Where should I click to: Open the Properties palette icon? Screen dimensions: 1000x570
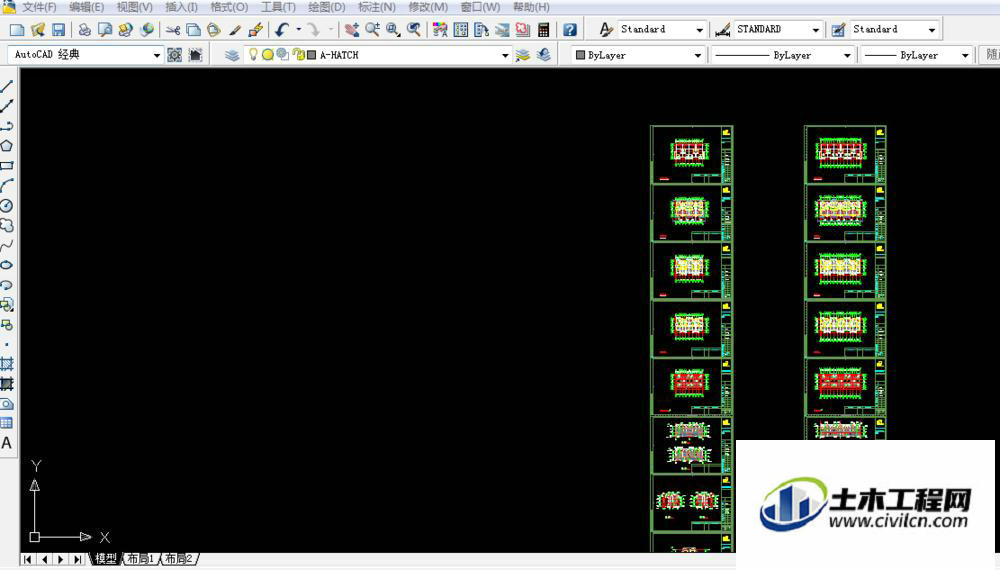coord(440,29)
